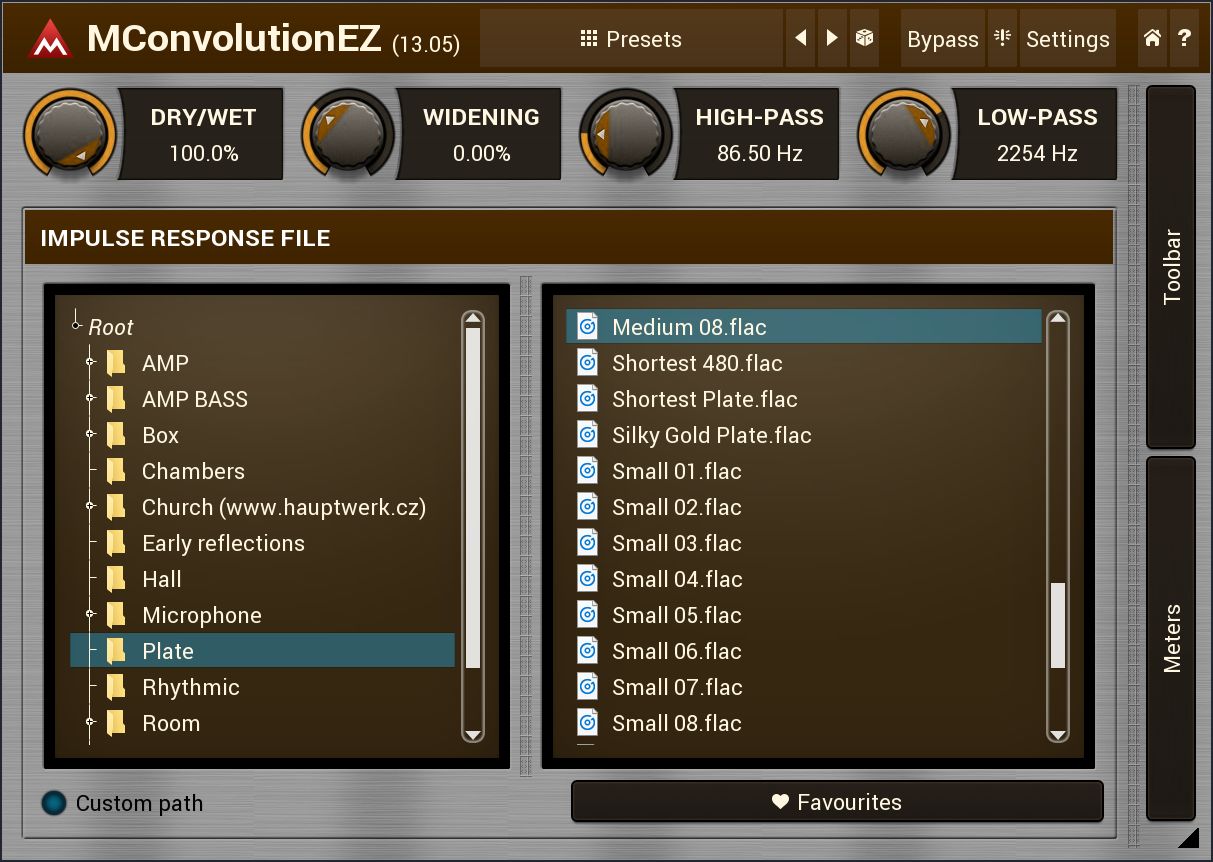Open help using the question mark icon
The height and width of the screenshot is (862, 1213).
[1186, 38]
